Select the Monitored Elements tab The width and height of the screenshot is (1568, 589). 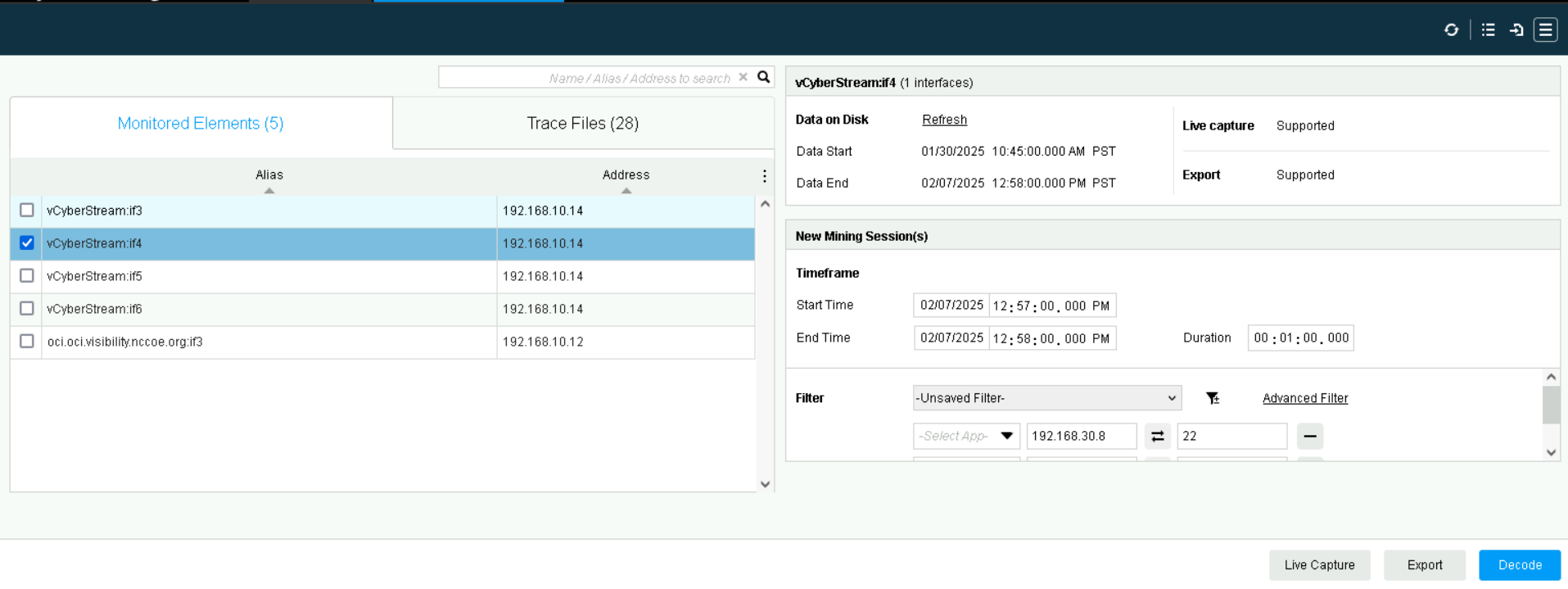click(x=201, y=124)
